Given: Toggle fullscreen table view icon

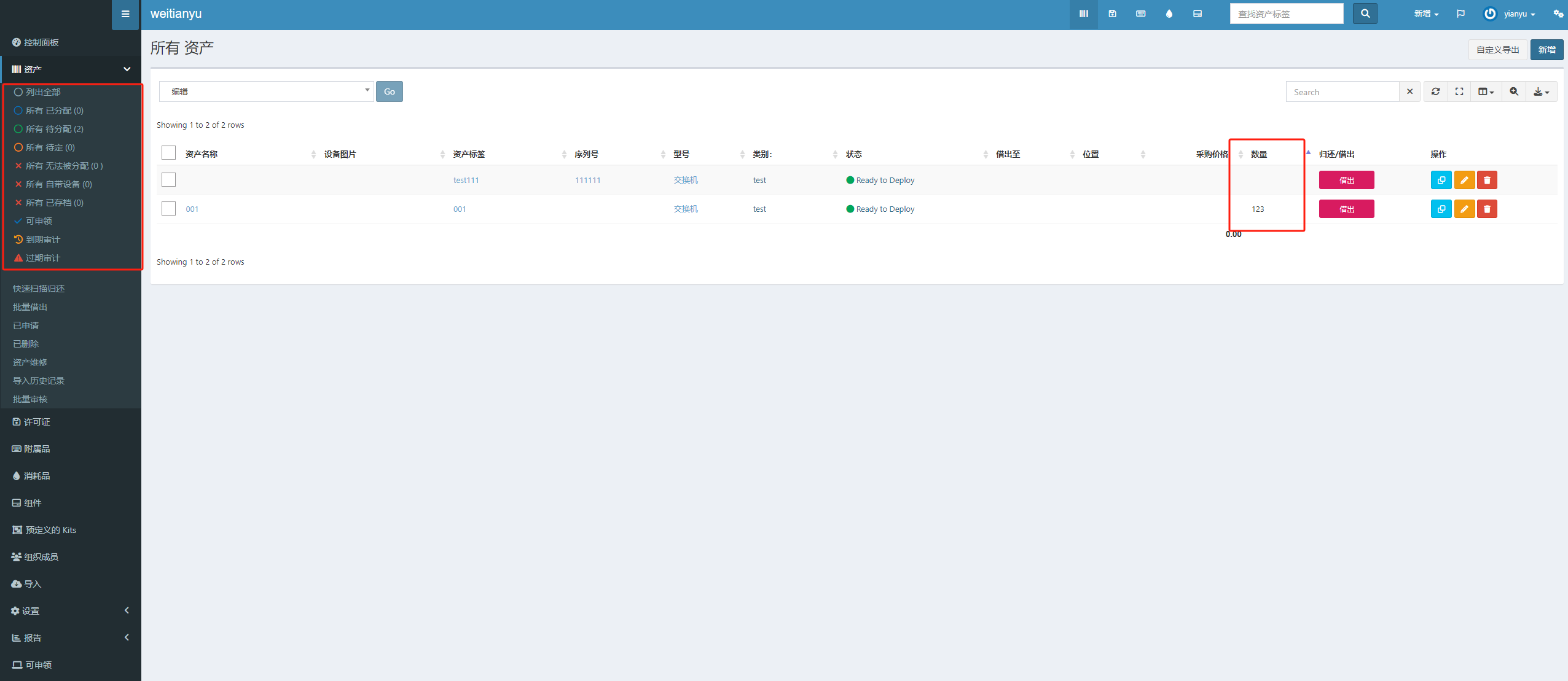Looking at the screenshot, I should click(x=1459, y=91).
